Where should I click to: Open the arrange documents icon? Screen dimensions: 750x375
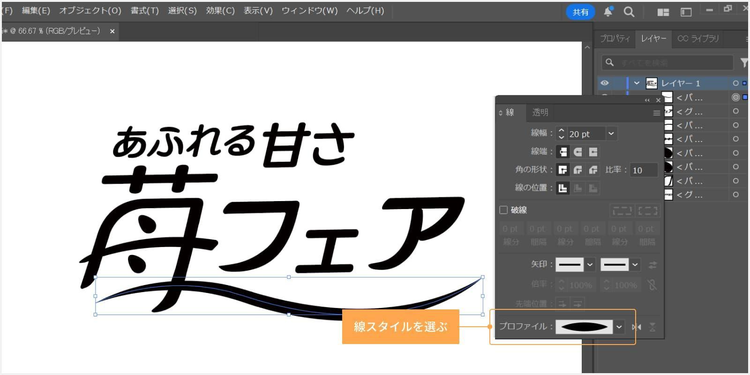tap(663, 12)
